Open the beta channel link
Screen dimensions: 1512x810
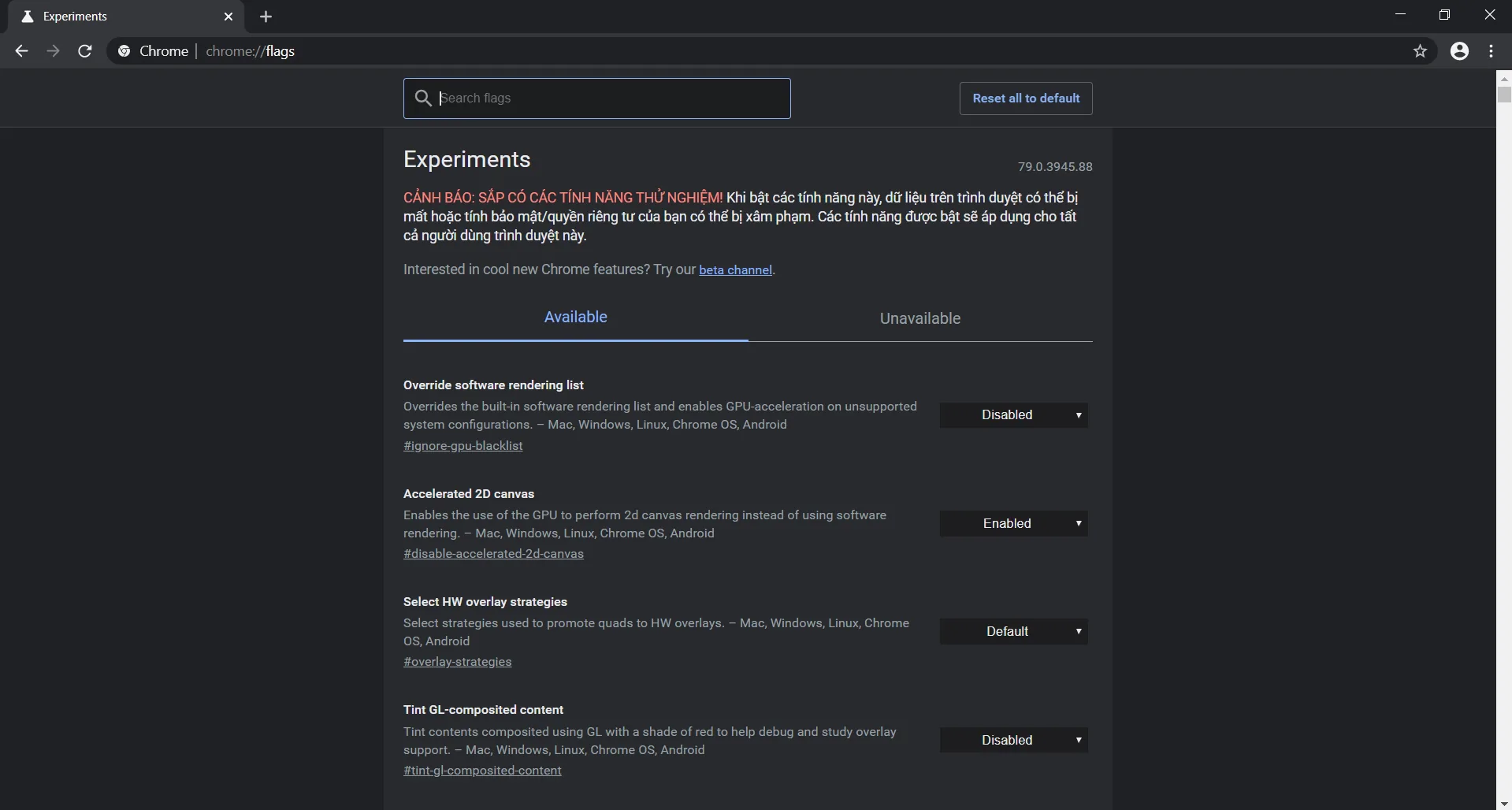(735, 270)
